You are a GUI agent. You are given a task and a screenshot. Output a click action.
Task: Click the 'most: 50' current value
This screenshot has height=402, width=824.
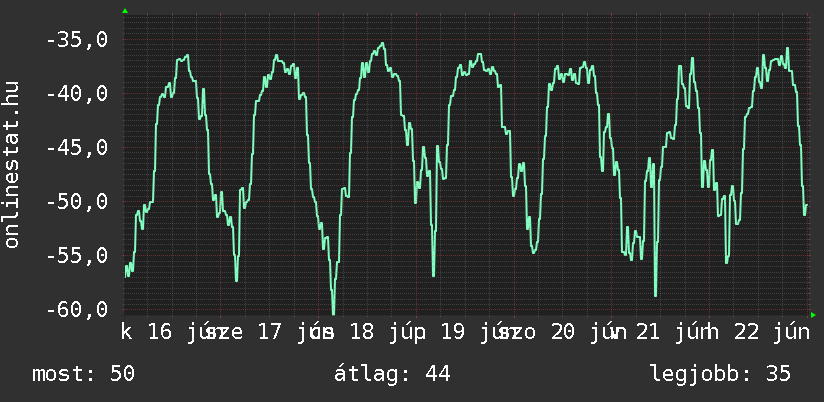pos(84,374)
